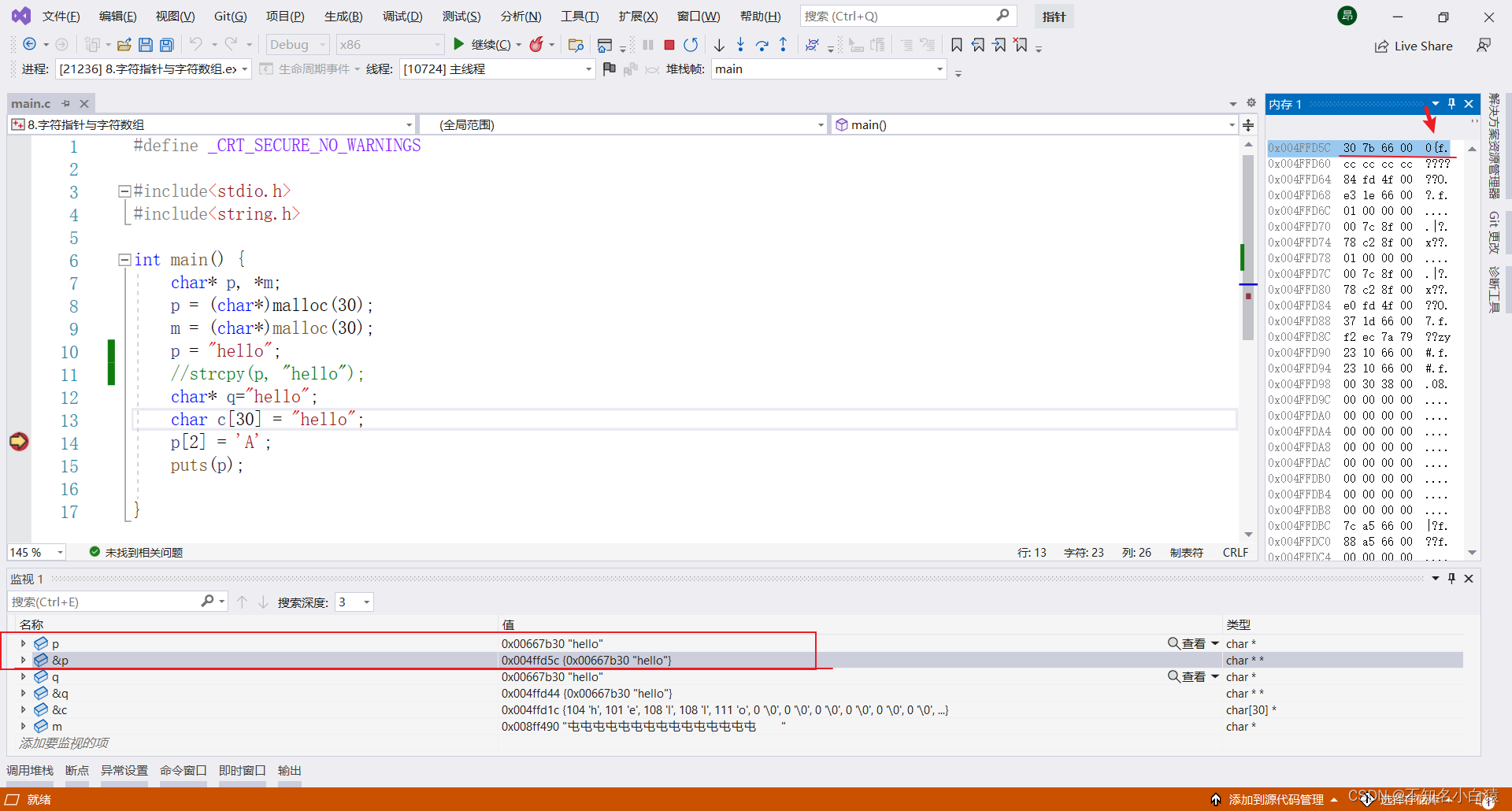Screen dimensions: 1512x811
Task: Open the x86 platform dropdown
Action: (x=390, y=45)
